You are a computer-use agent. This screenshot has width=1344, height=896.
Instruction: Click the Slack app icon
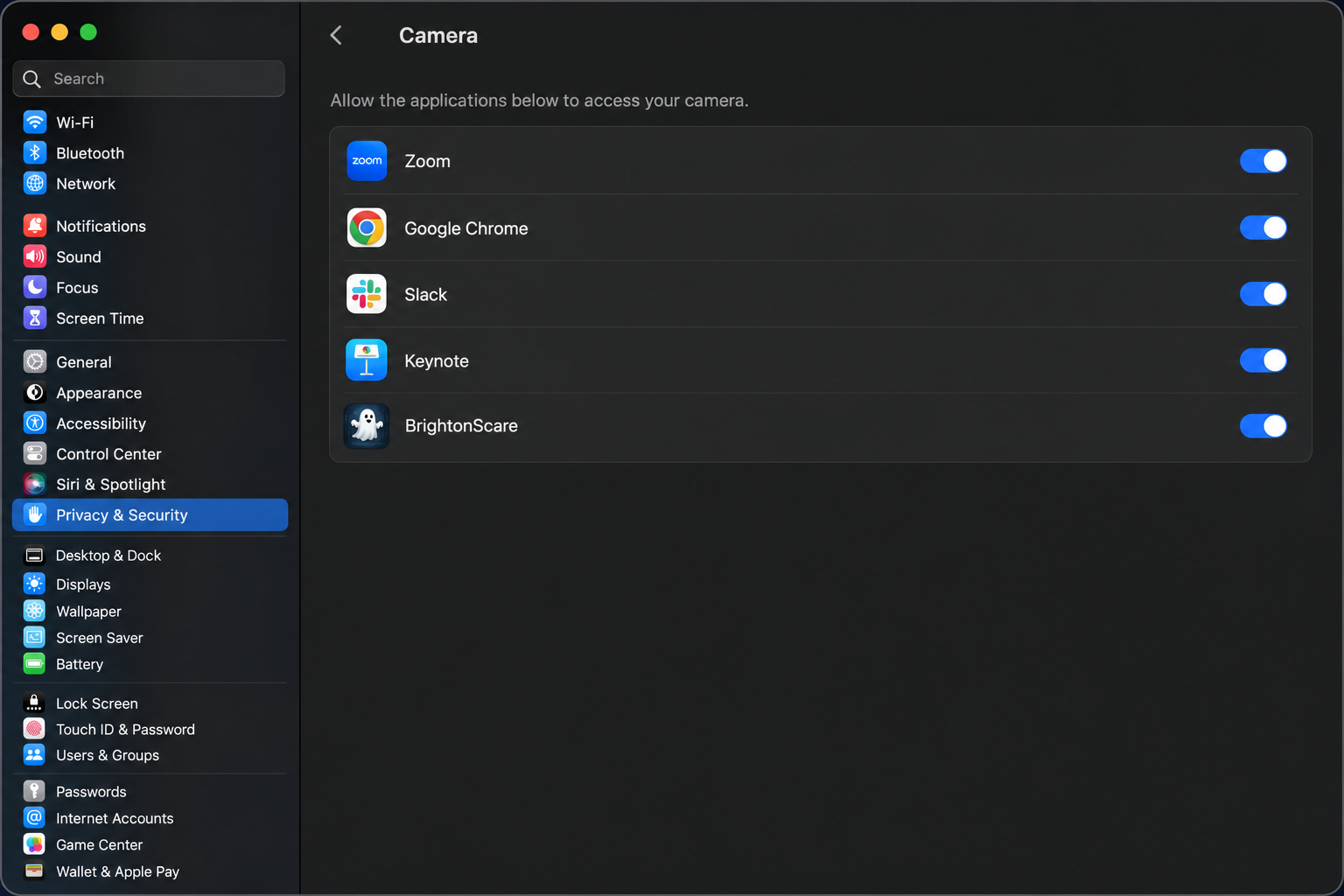[x=367, y=294]
